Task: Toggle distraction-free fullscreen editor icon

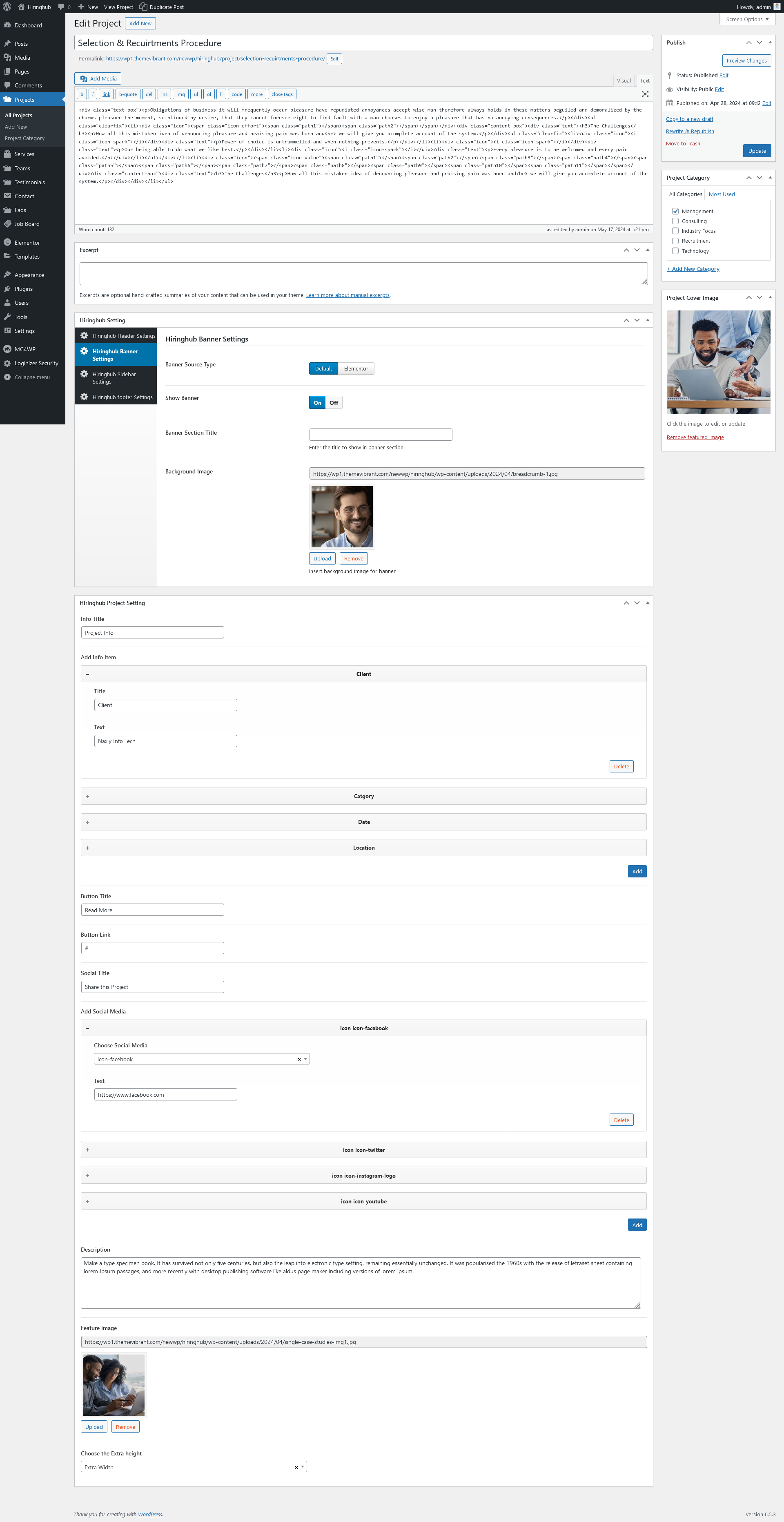Action: tap(645, 94)
